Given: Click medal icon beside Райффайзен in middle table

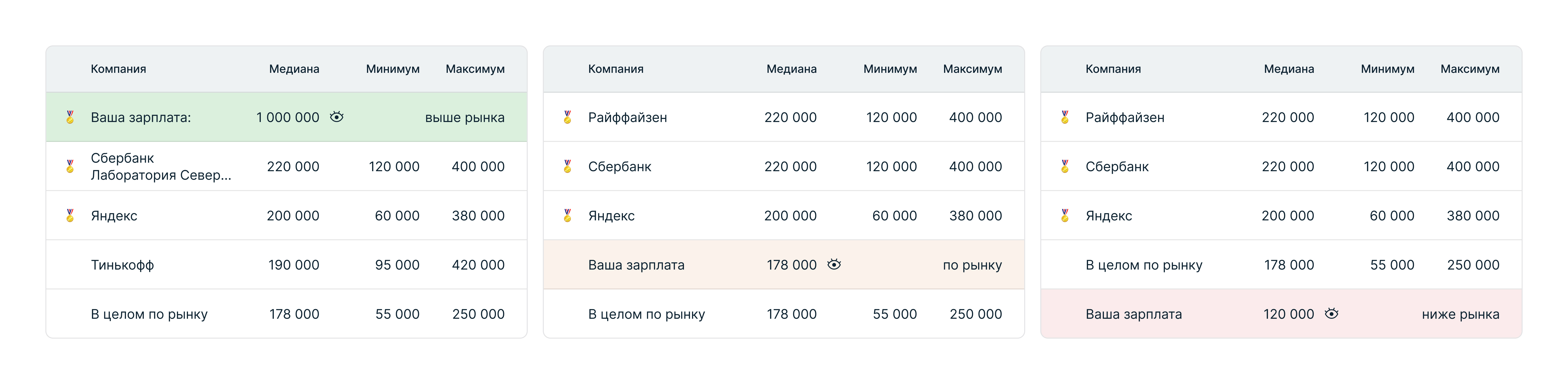Looking at the screenshot, I should pyautogui.click(x=567, y=117).
